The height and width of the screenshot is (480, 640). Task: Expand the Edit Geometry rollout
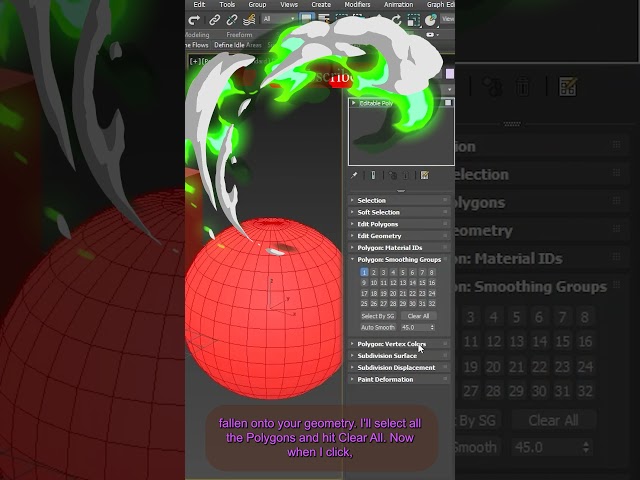(399, 236)
